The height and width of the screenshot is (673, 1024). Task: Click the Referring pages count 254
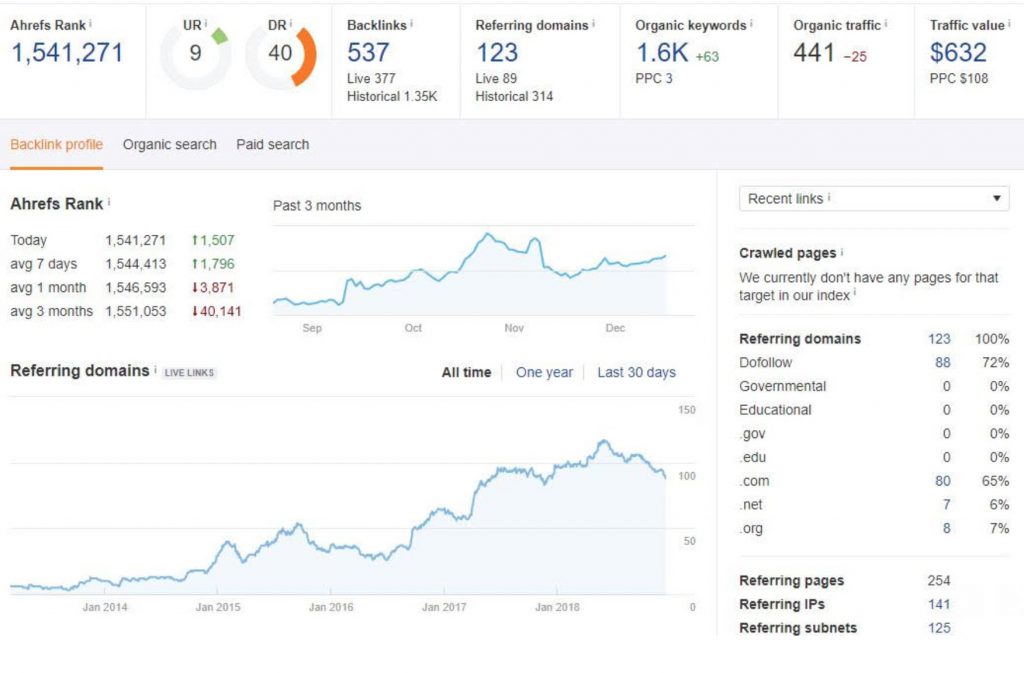[x=939, y=581]
